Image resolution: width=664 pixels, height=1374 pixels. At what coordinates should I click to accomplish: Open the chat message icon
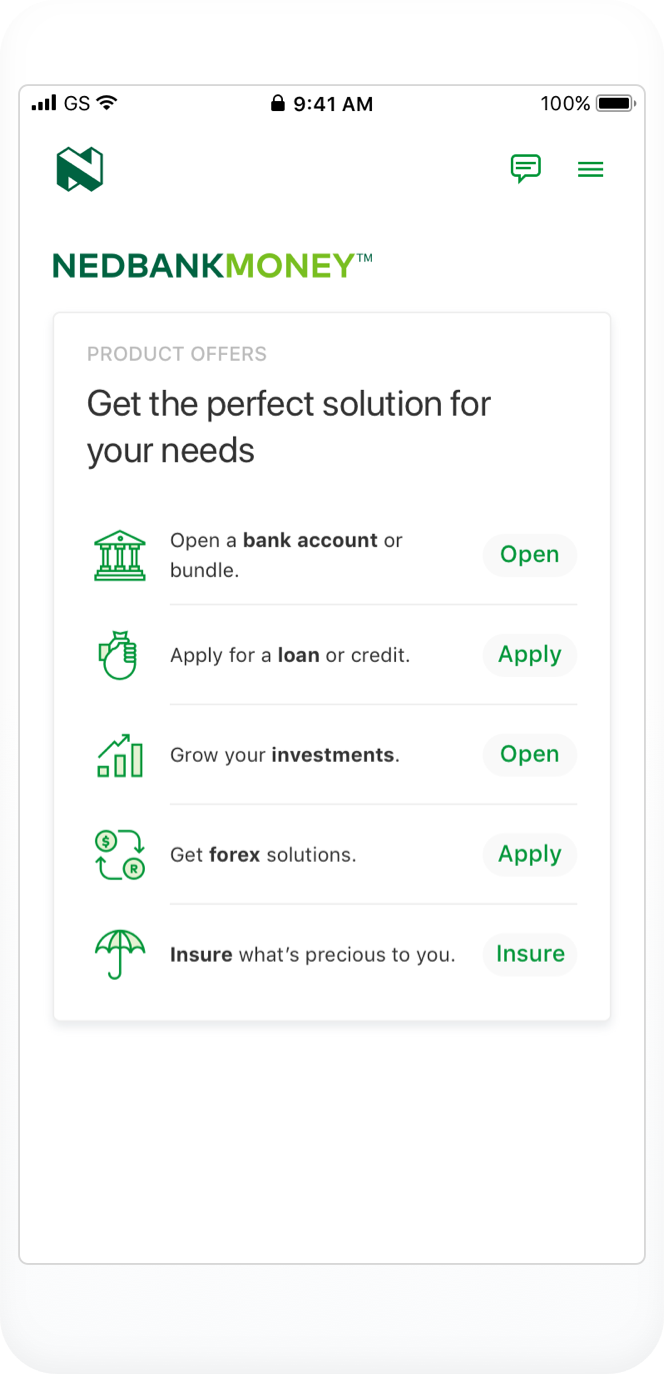click(x=525, y=169)
